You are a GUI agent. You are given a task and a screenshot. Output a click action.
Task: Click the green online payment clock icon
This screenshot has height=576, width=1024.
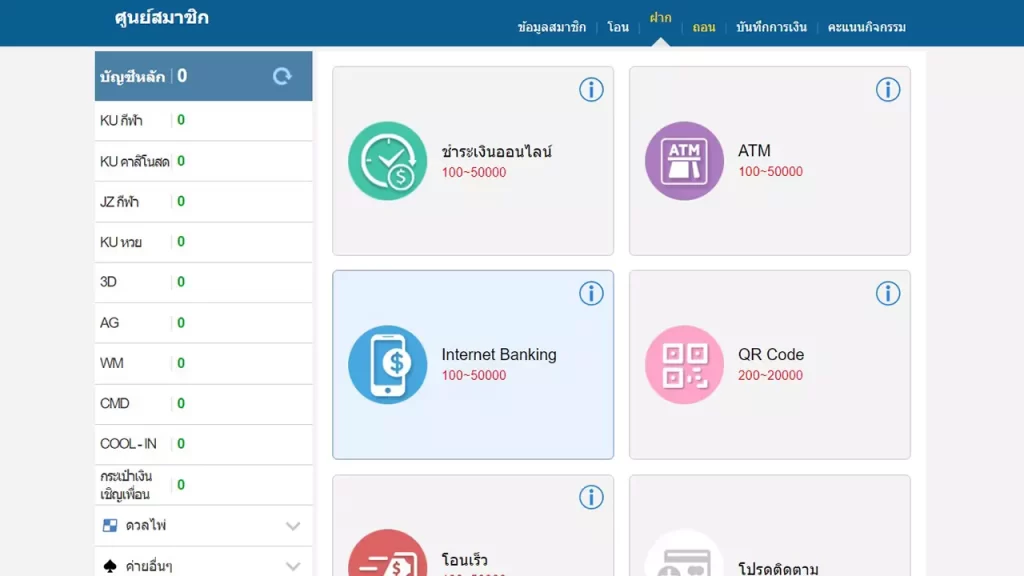(387, 161)
